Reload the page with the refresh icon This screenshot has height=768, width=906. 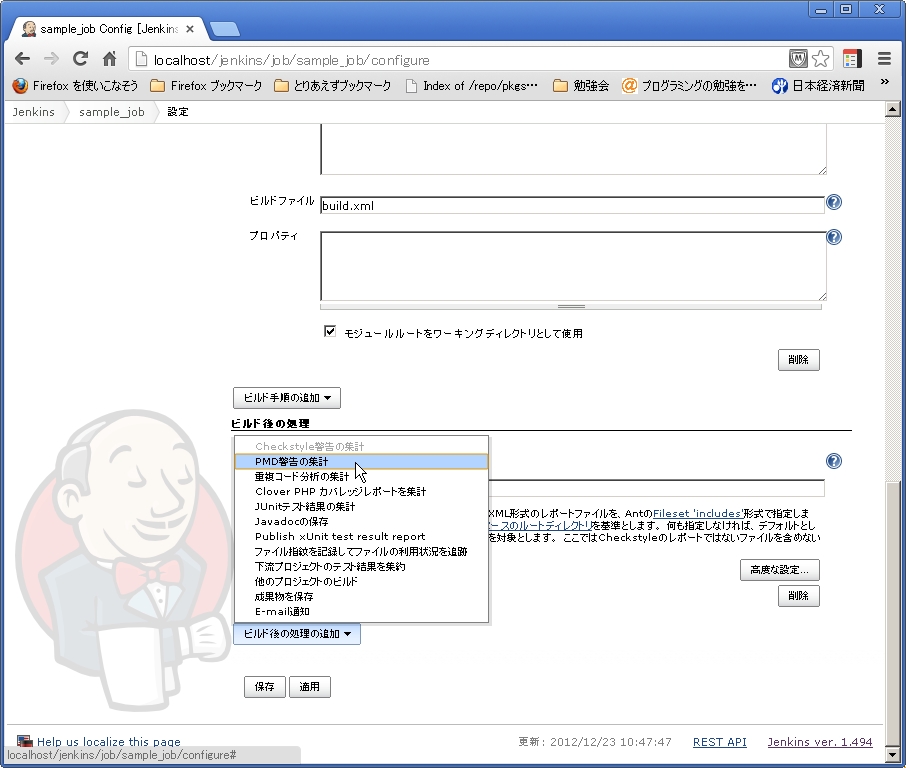coord(80,59)
